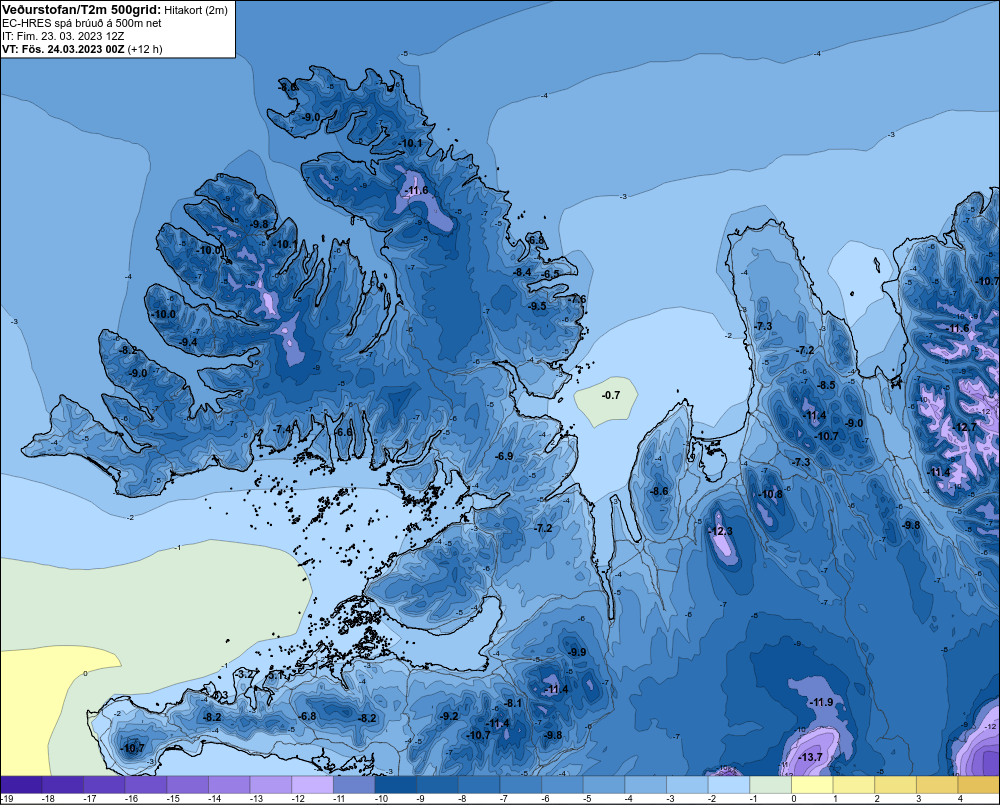The height and width of the screenshot is (805, 1000).
Task: Click the legend scale number -19
Action: click(8, 799)
